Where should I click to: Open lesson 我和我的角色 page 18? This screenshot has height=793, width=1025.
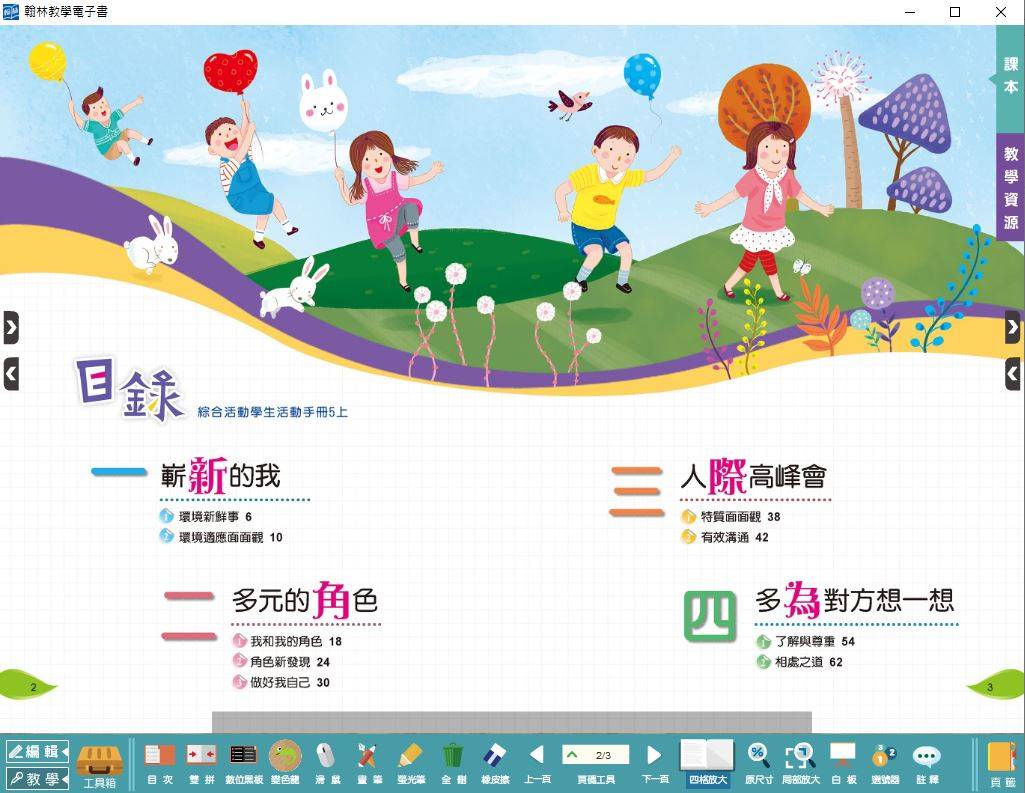click(x=287, y=641)
